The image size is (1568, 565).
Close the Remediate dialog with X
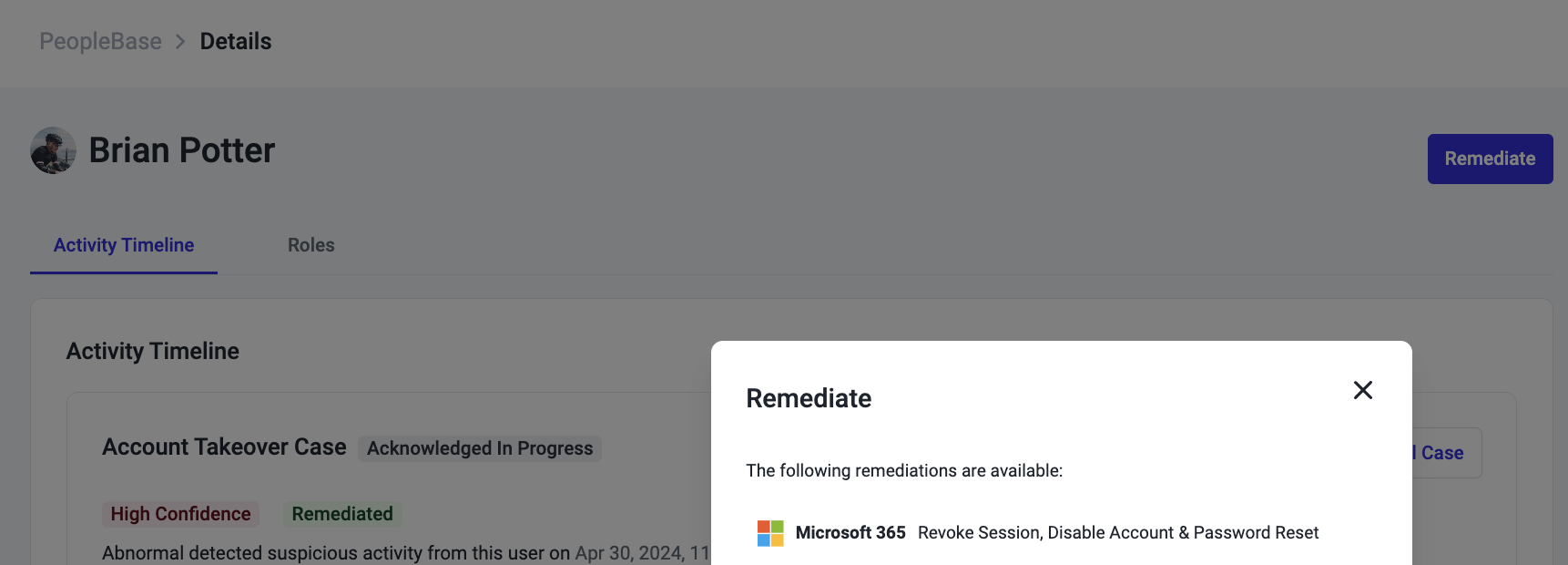(1362, 390)
